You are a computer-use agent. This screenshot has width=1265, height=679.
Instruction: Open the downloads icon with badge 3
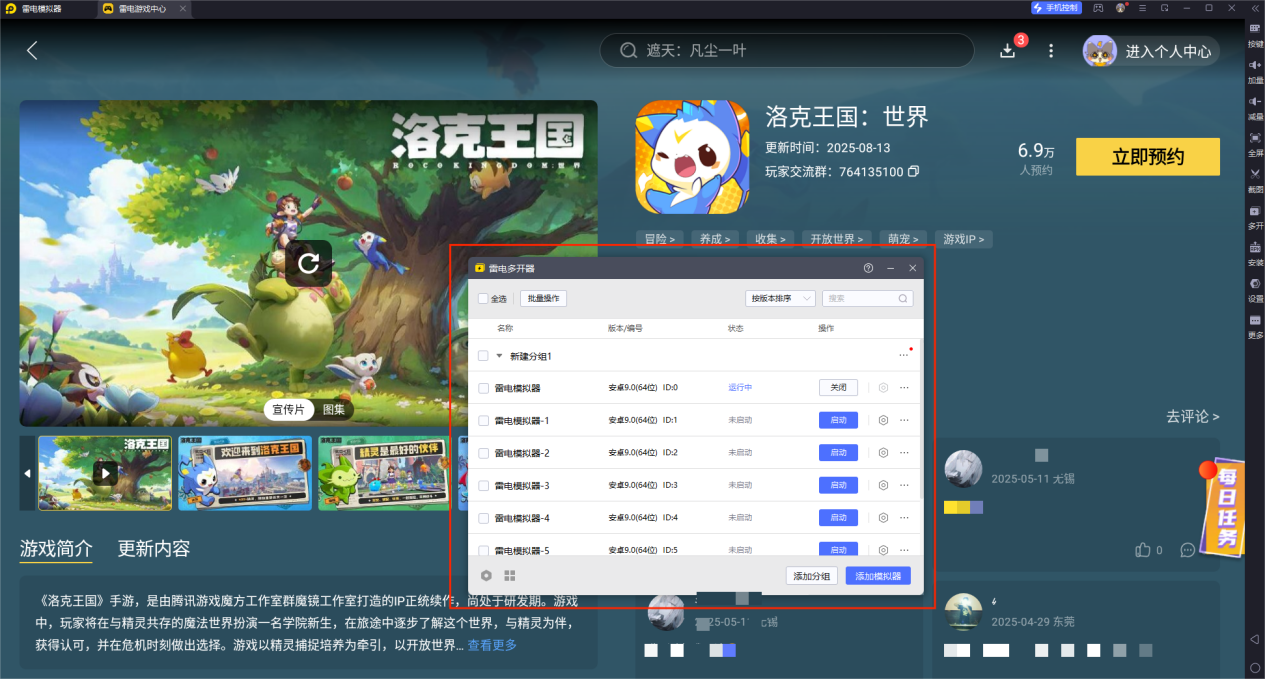[x=1008, y=50]
